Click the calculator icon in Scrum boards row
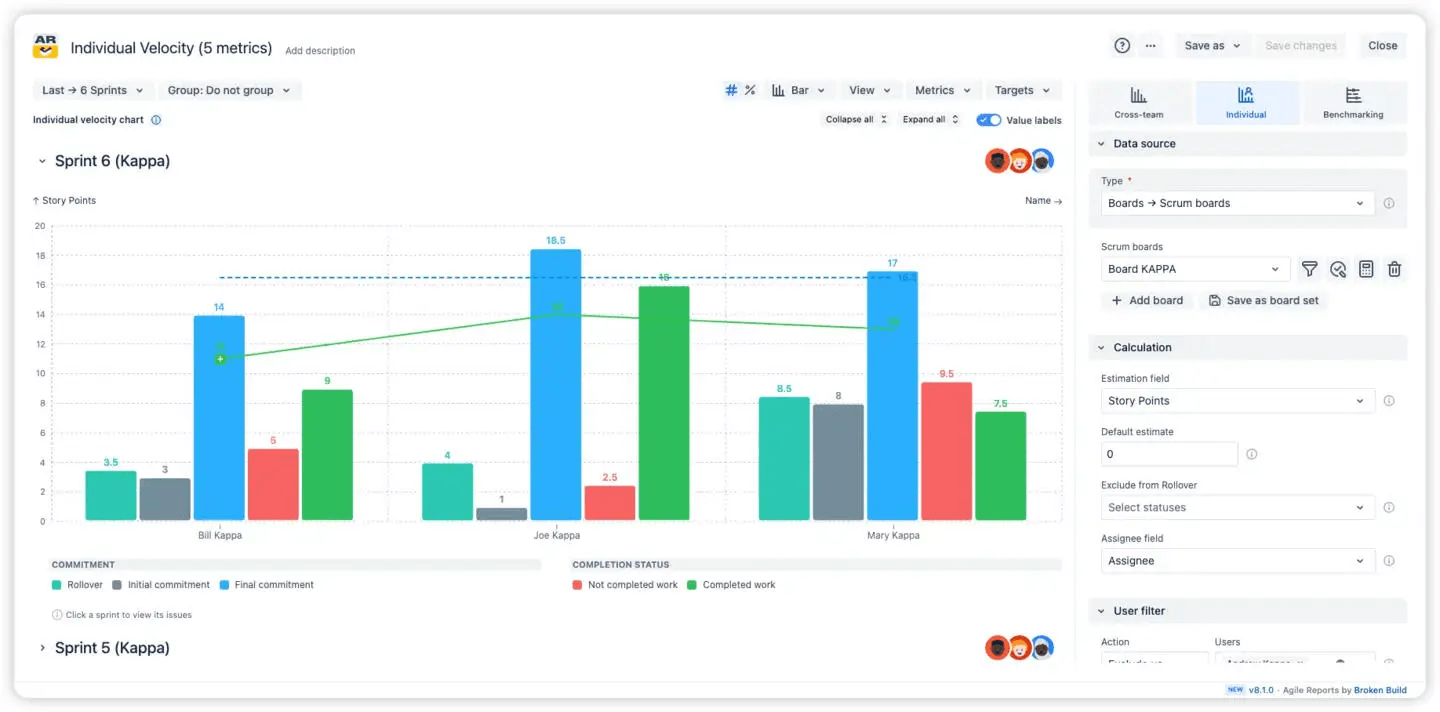 [1366, 269]
